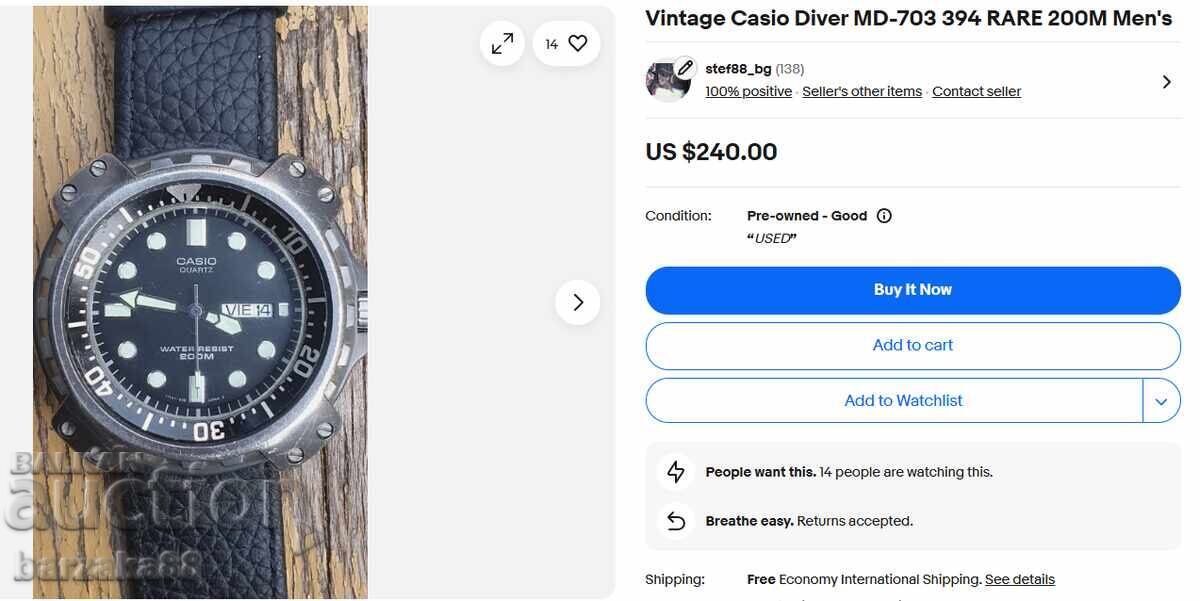Click the heart icon to favorite the listing

[x=577, y=43]
